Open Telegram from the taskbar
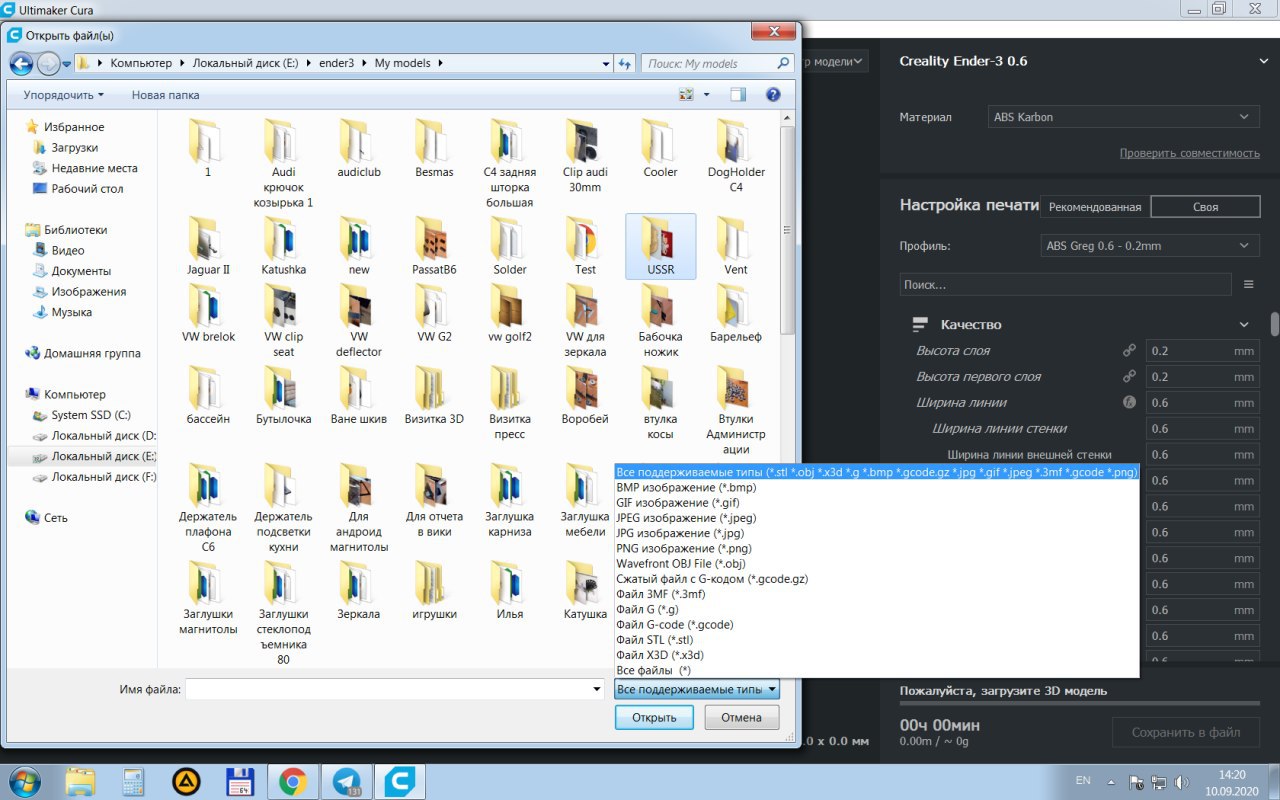The height and width of the screenshot is (800, 1280). pos(348,781)
